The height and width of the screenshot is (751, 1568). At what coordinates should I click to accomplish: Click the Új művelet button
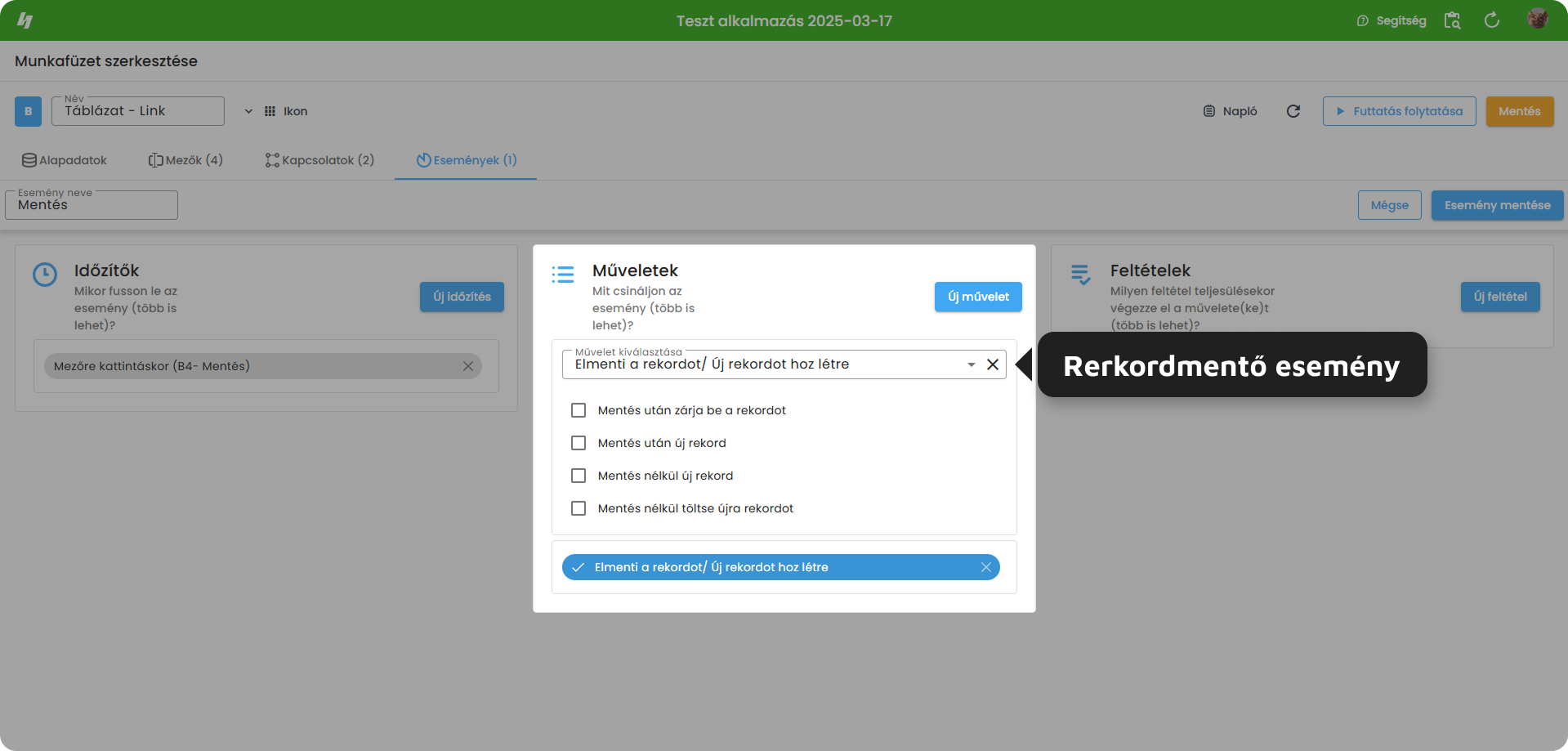978,297
